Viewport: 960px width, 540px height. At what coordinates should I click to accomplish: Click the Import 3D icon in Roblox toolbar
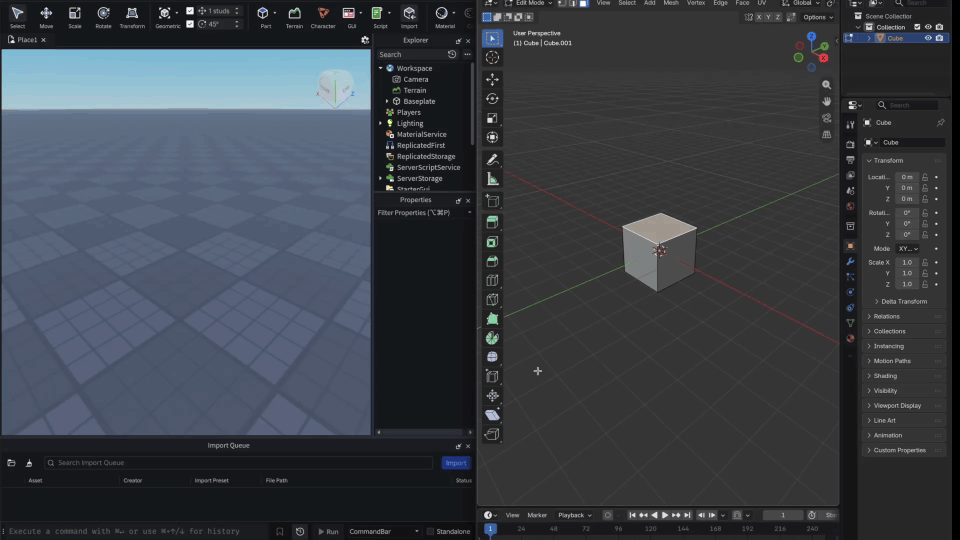(x=409, y=17)
